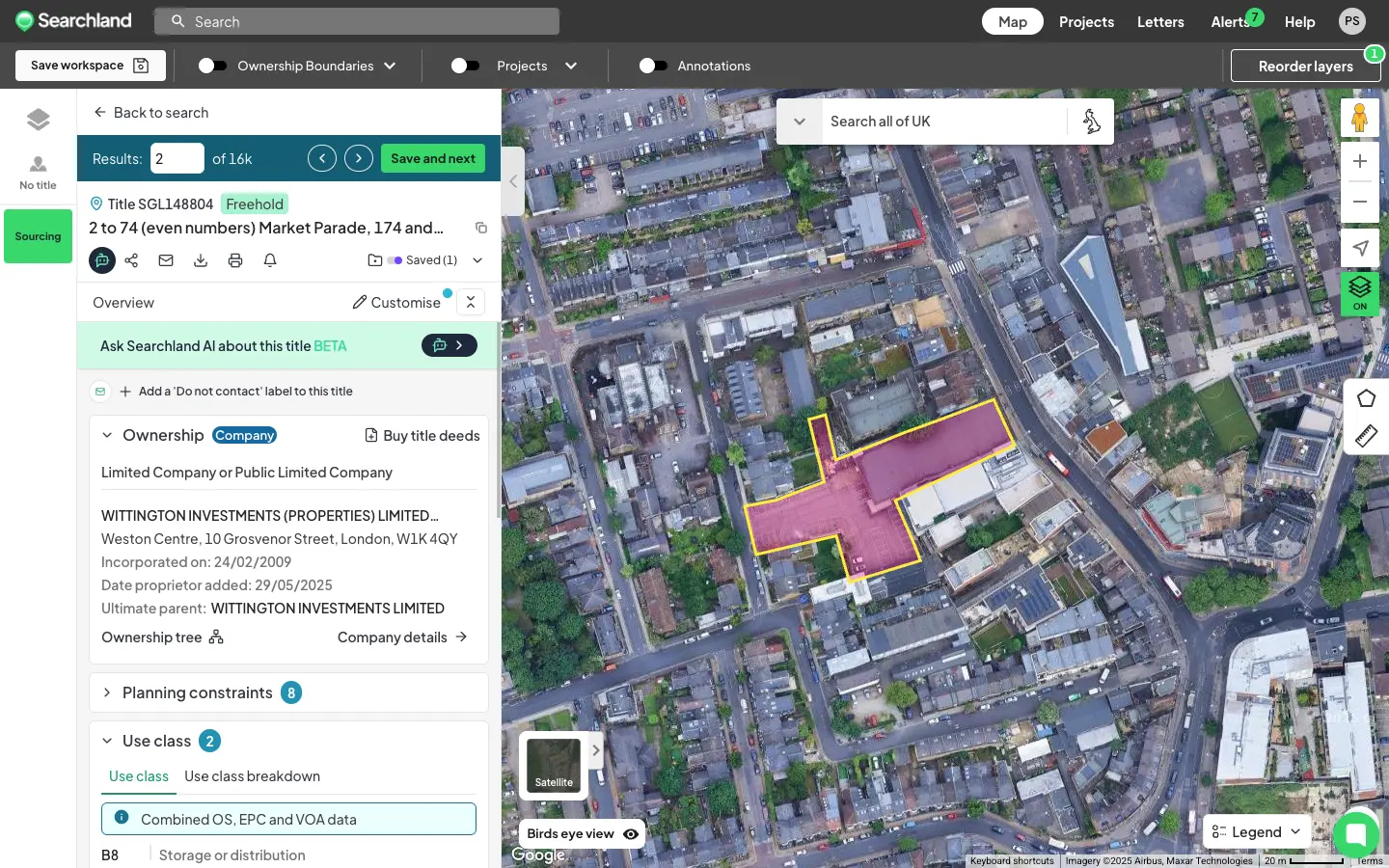Go to previous result arrow

click(322, 158)
